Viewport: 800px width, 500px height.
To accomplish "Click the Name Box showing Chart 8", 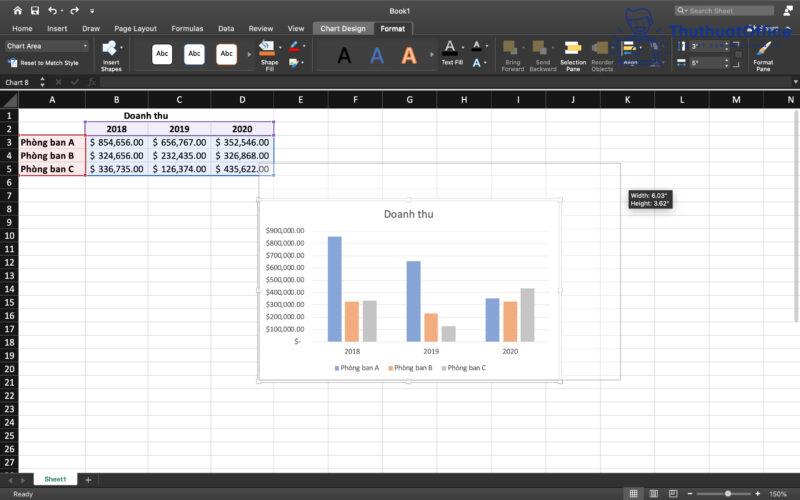I will [x=18, y=82].
